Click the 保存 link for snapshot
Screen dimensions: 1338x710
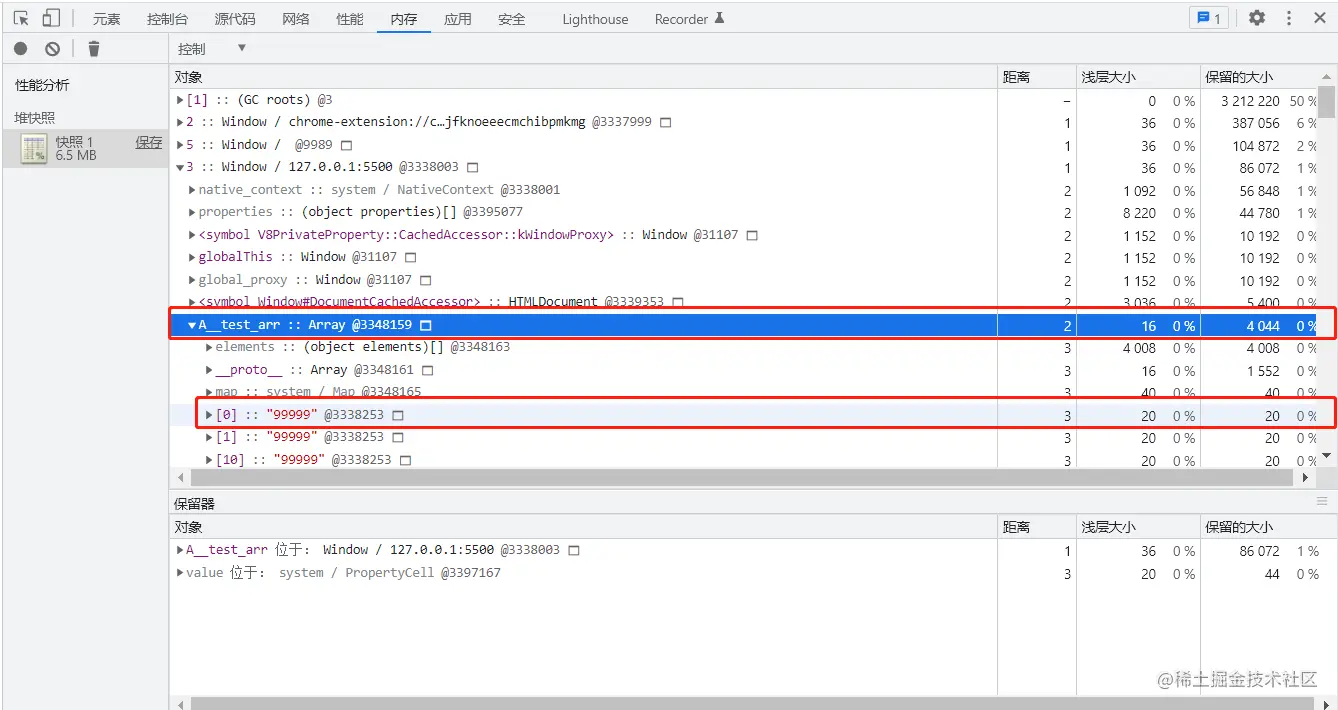pos(149,142)
